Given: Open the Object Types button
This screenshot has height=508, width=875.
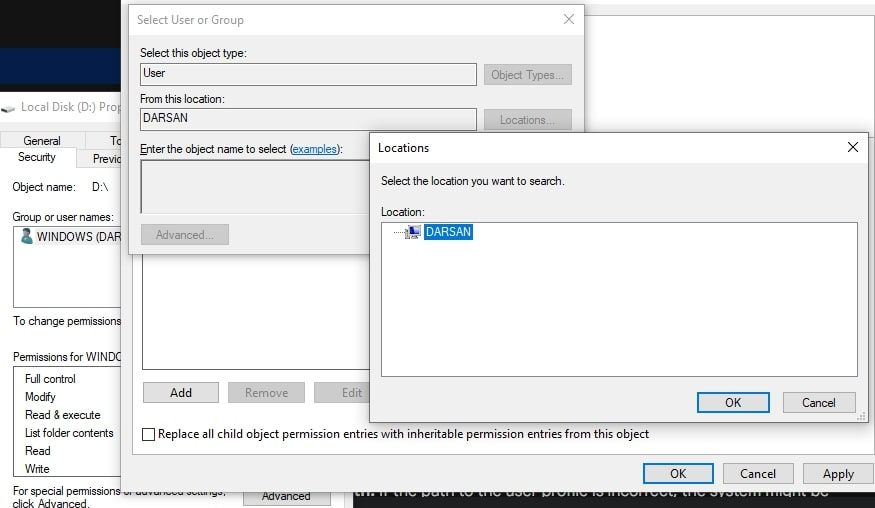Looking at the screenshot, I should [x=527, y=75].
